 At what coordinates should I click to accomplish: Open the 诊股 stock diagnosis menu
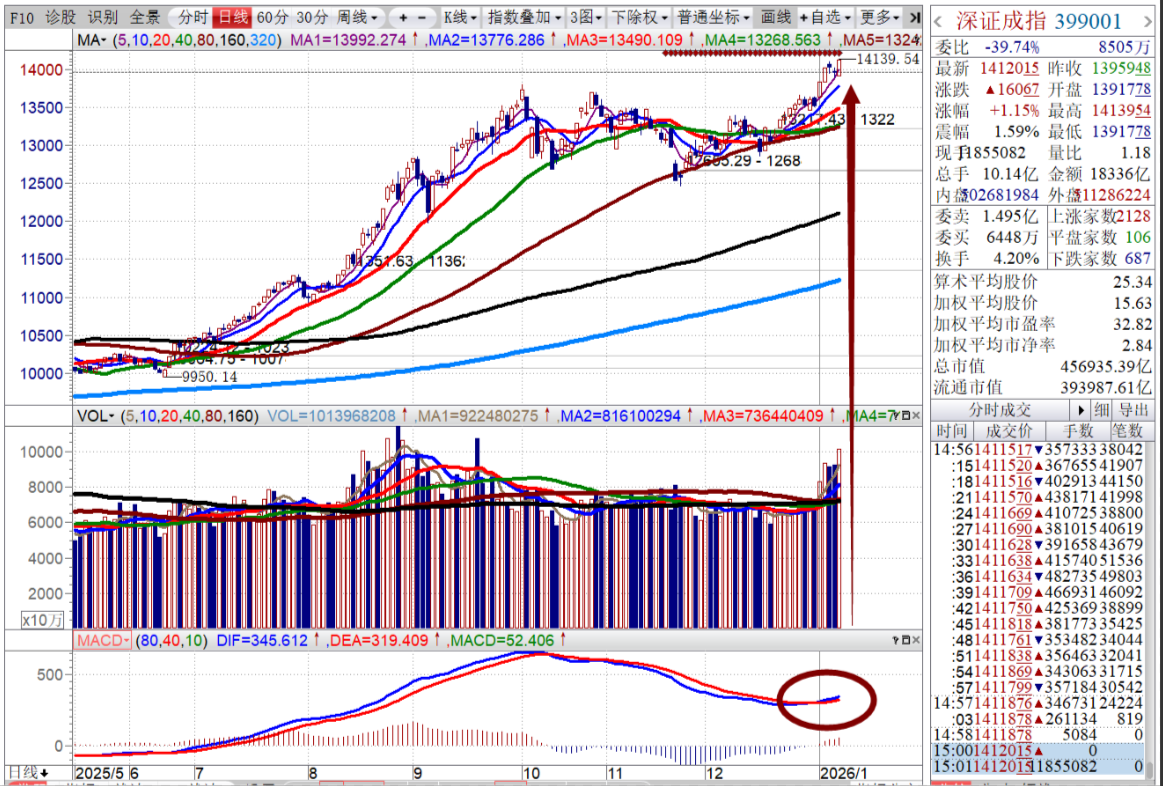[61, 17]
